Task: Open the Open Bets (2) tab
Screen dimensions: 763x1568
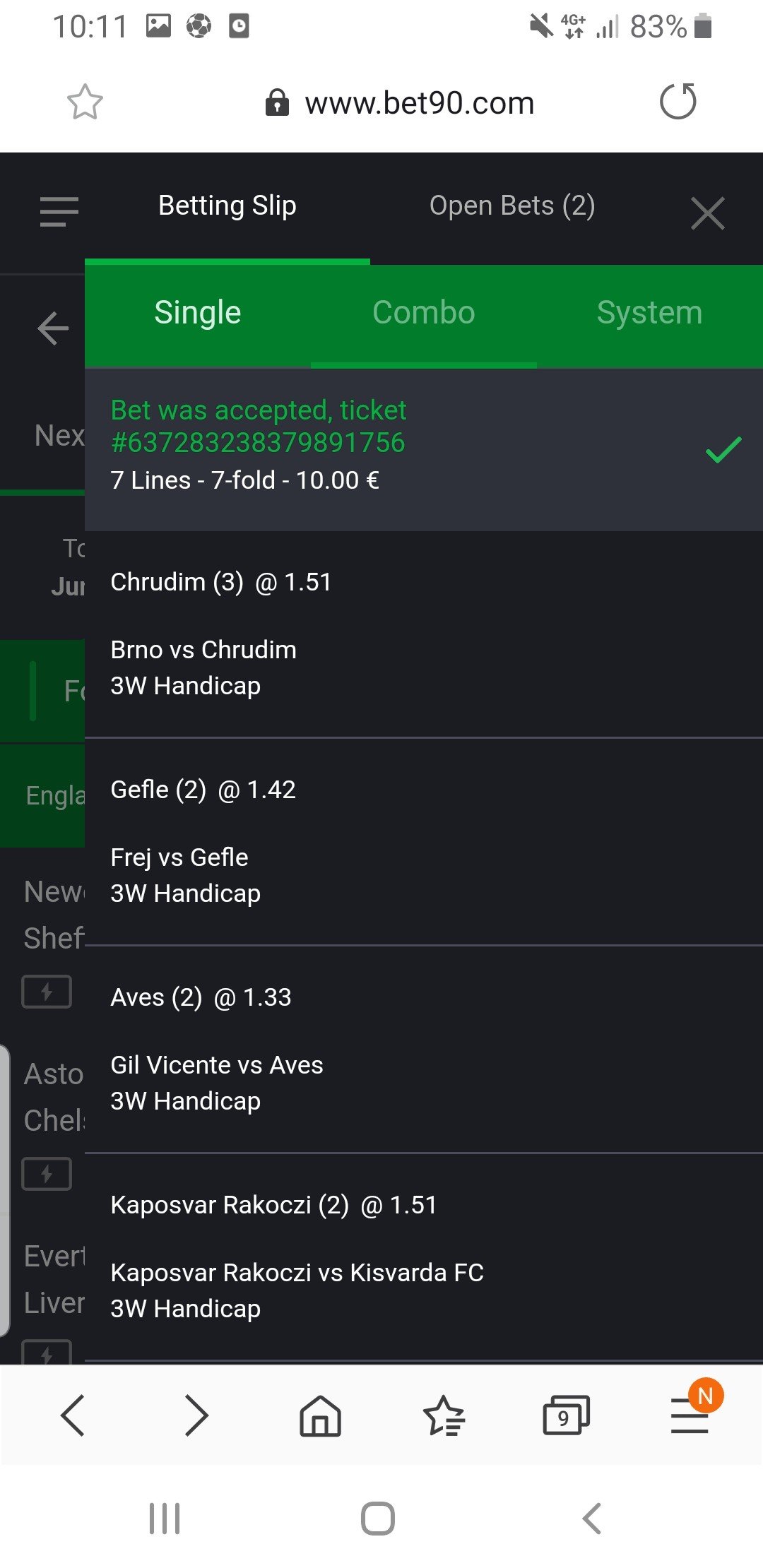Action: [x=512, y=206]
